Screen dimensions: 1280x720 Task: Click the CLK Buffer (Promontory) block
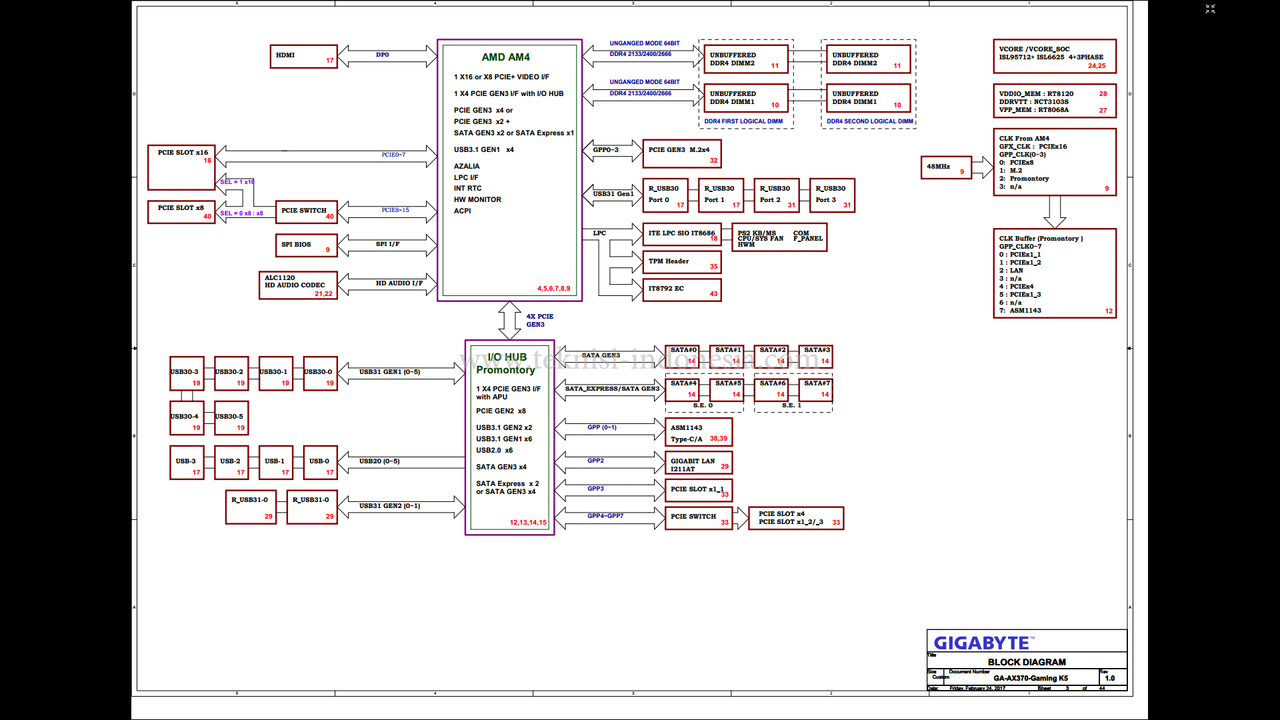click(x=1055, y=274)
